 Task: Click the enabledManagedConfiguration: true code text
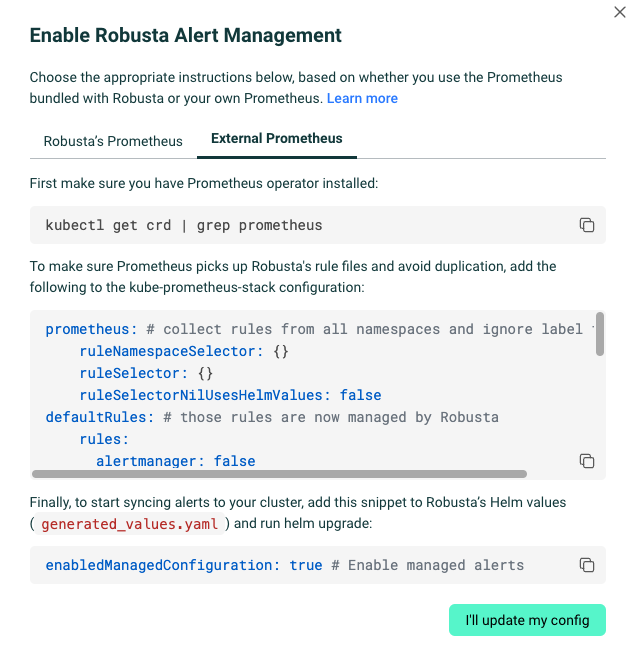tap(184, 565)
